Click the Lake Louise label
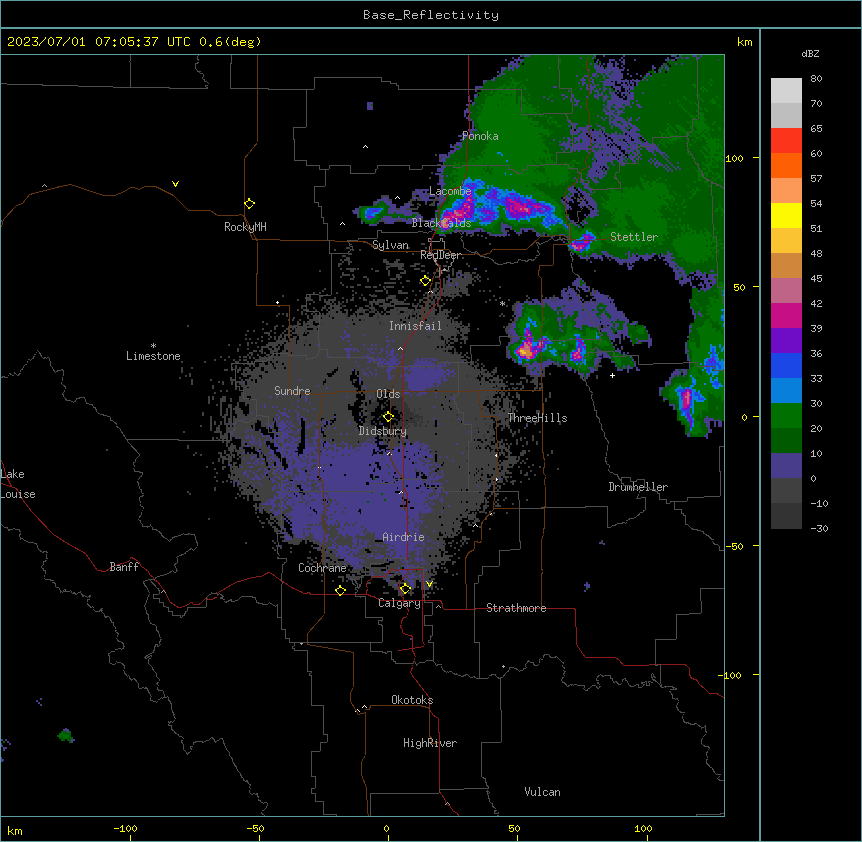The width and height of the screenshot is (862, 842). [18, 484]
